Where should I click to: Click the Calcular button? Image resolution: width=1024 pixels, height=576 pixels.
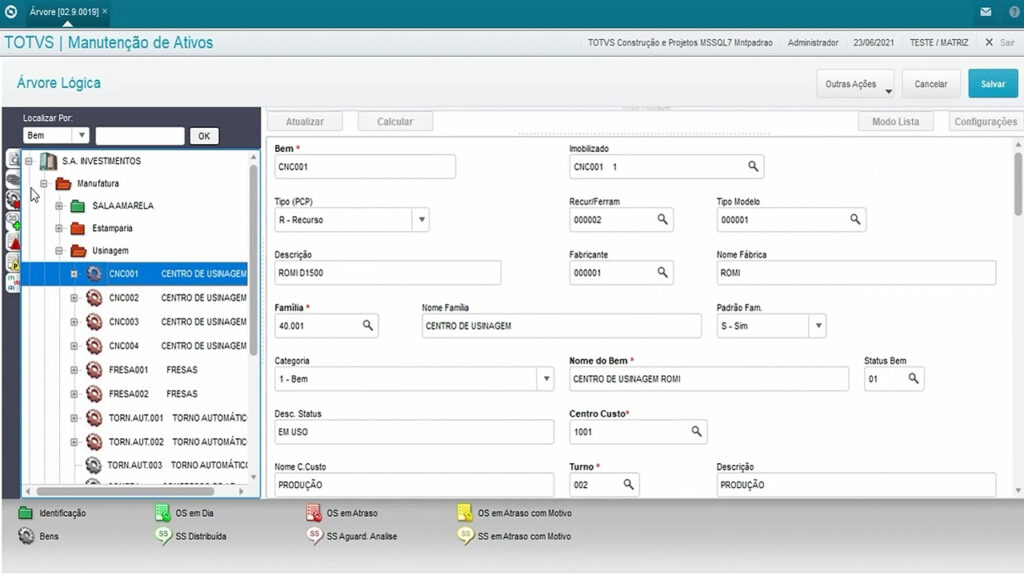(395, 121)
